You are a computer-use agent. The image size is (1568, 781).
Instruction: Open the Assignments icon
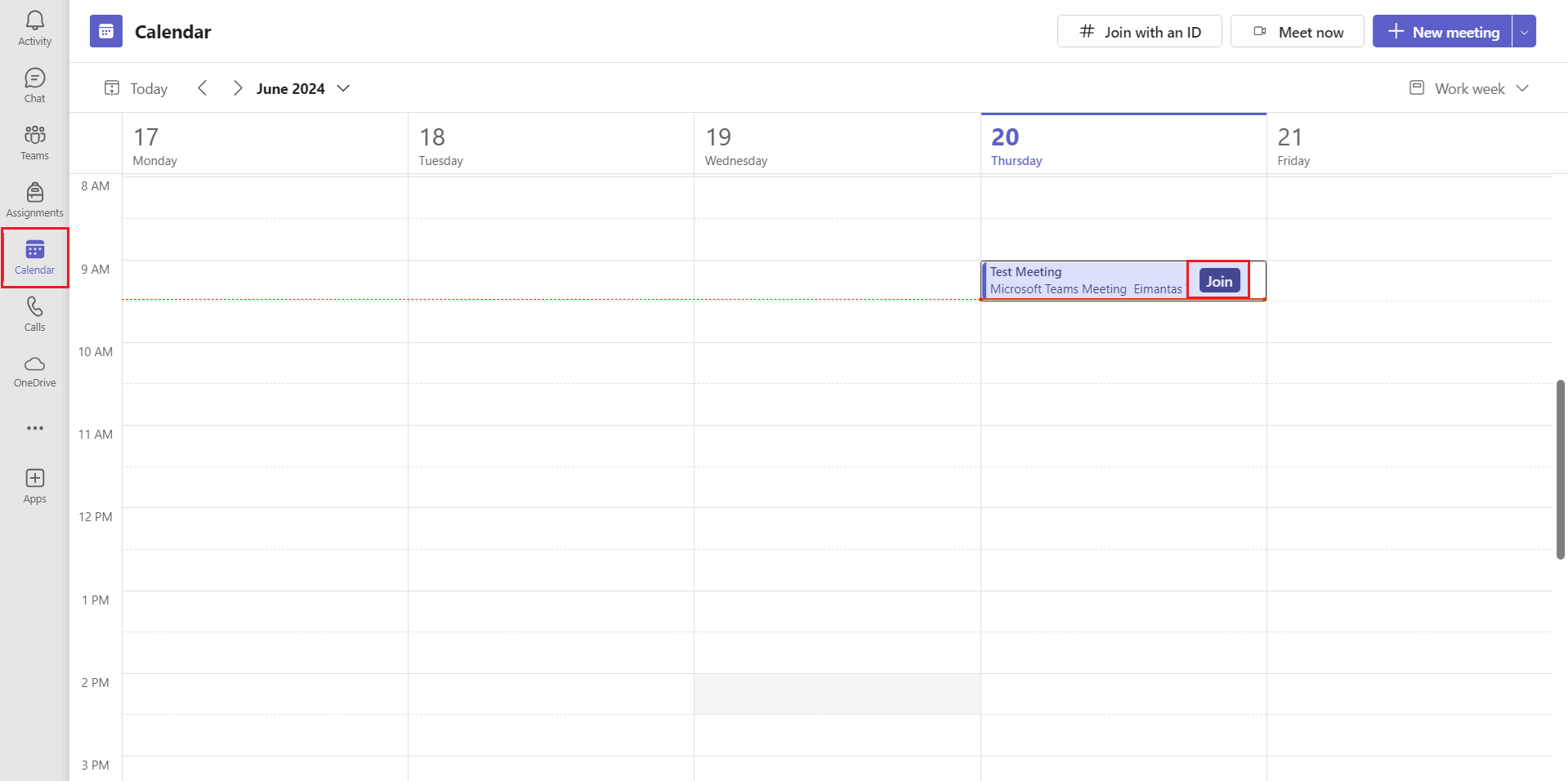[34, 199]
